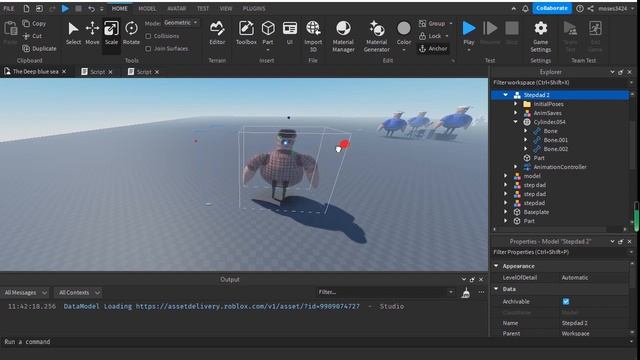Image resolution: width=640 pixels, height=360 pixels.
Task: Click the Group button
Action: tap(432, 24)
